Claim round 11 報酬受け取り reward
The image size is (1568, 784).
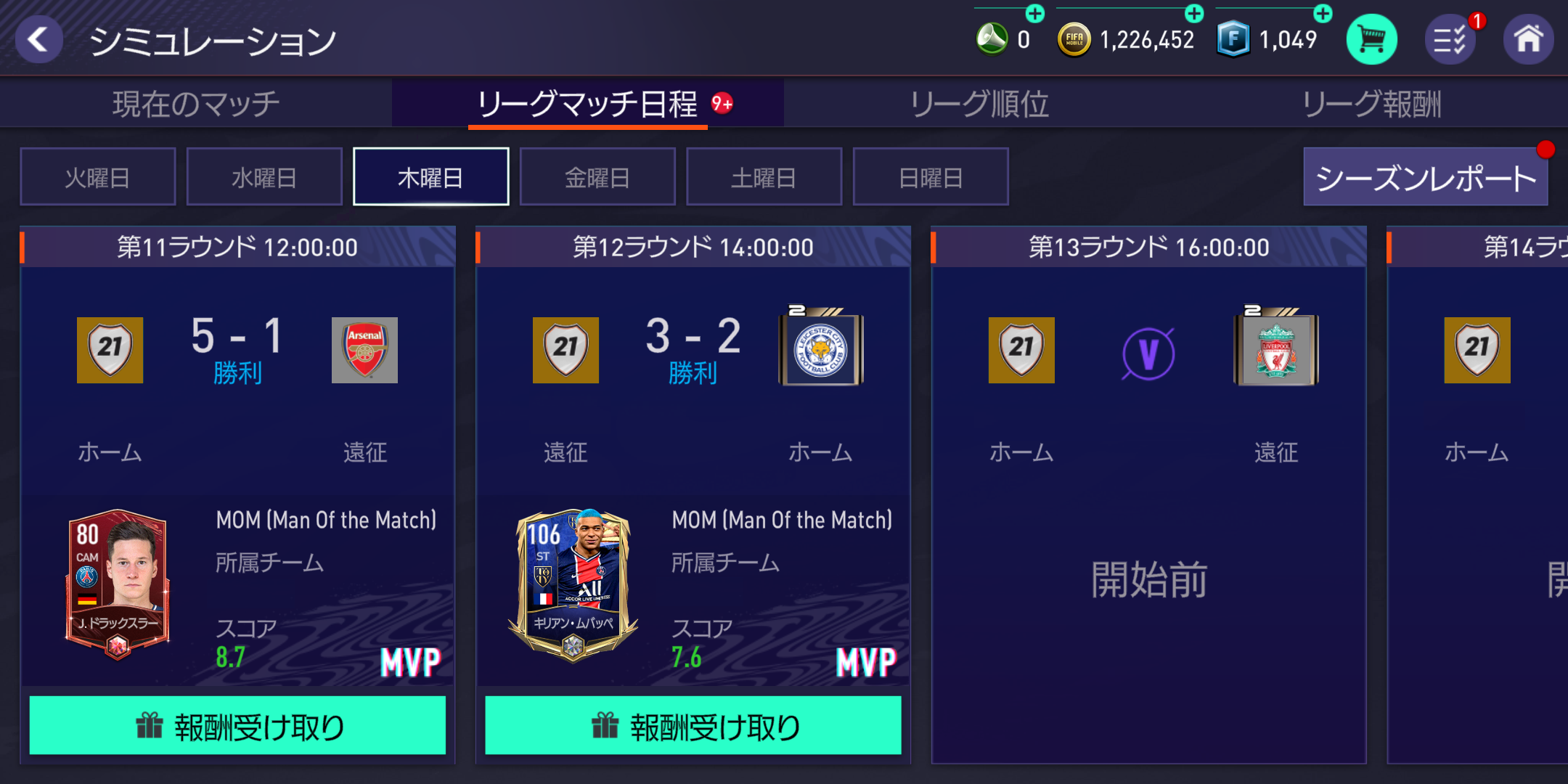click(x=237, y=725)
